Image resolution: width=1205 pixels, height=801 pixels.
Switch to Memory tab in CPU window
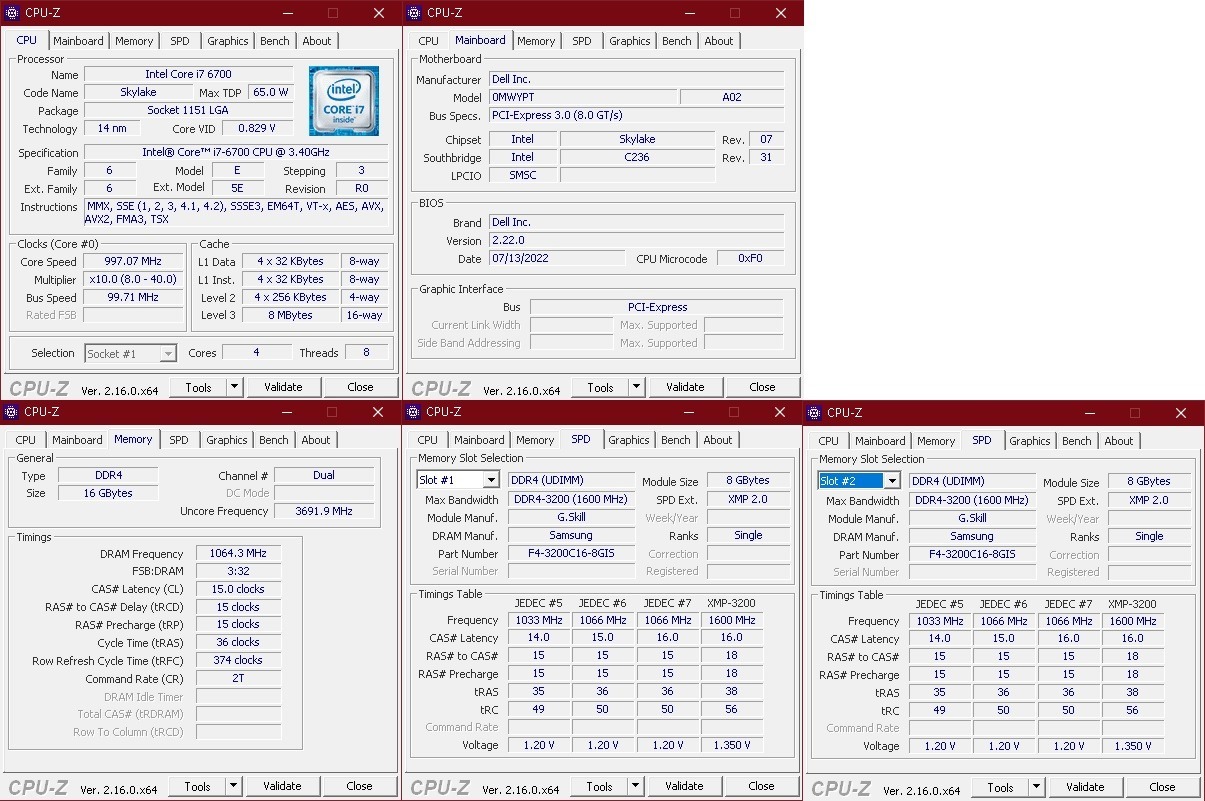point(134,41)
